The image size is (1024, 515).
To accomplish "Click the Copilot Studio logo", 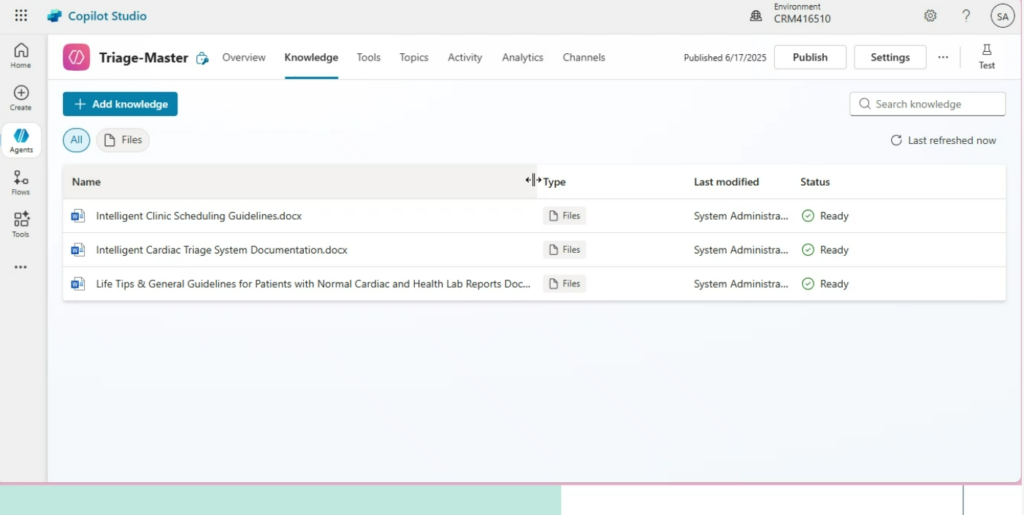I will click(54, 16).
